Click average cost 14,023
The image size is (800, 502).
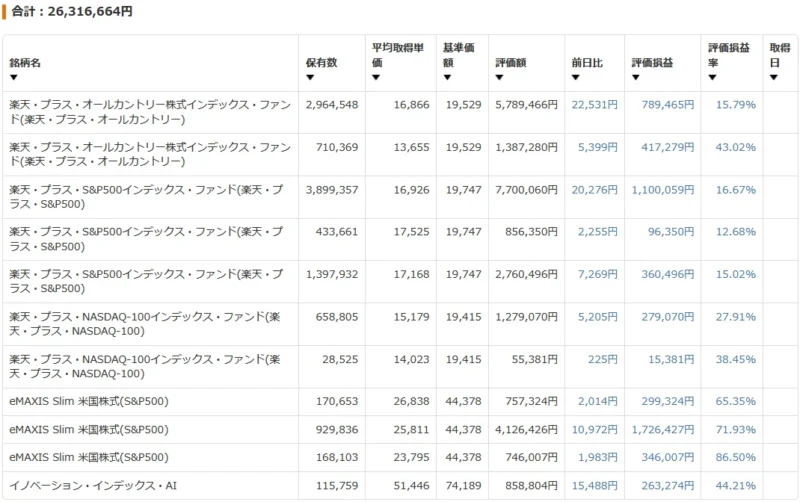click(x=411, y=359)
